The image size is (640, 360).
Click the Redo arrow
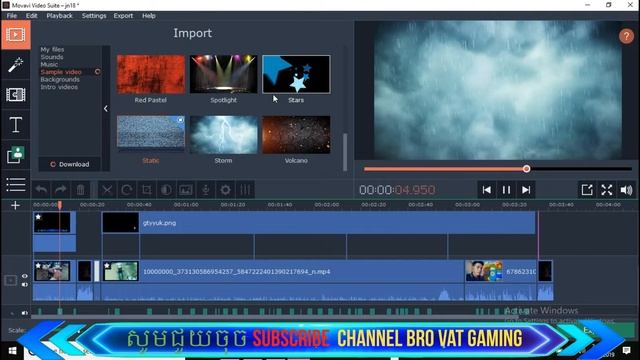(x=61, y=190)
